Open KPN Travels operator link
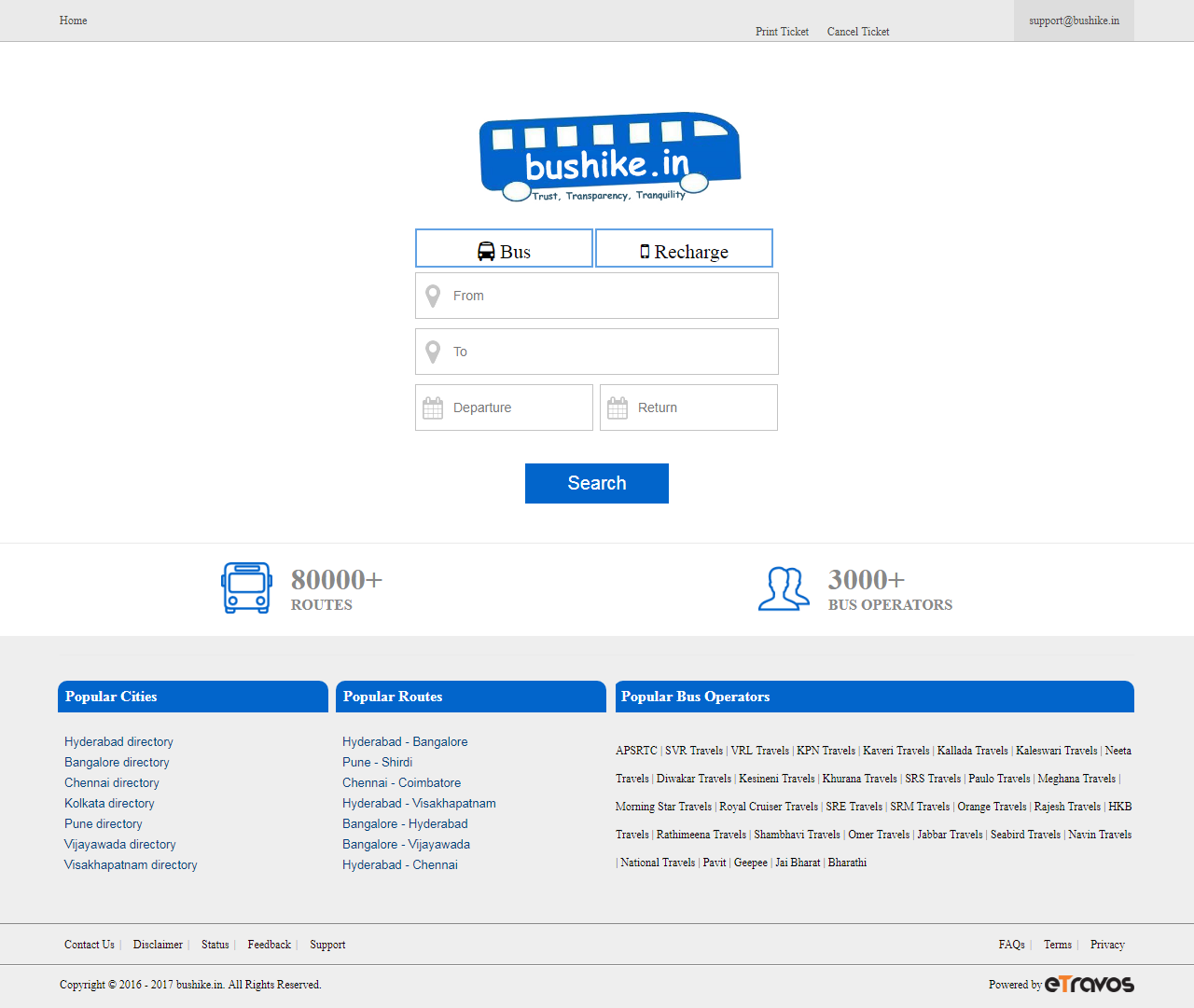 (826, 751)
